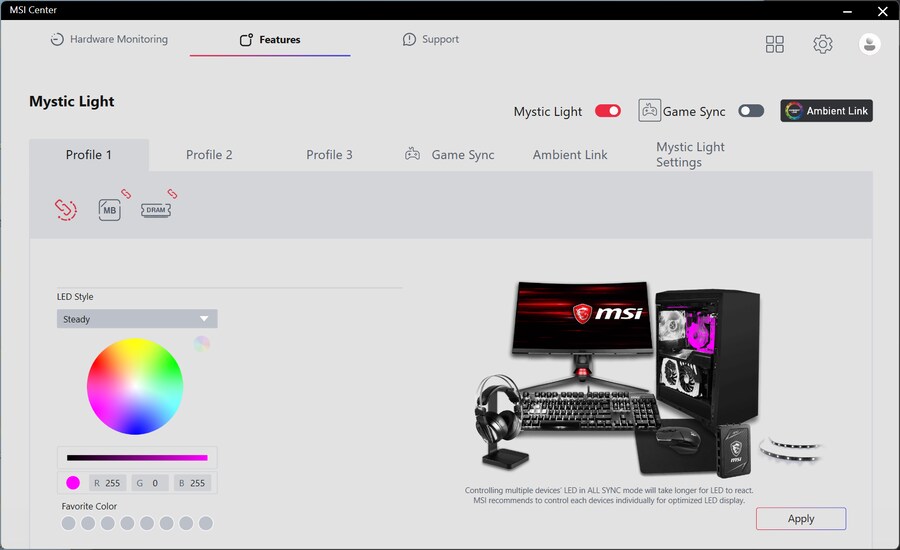Viewport: 900px width, 550px height.
Task: Select the MB motherboard device icon
Action: coord(110,210)
